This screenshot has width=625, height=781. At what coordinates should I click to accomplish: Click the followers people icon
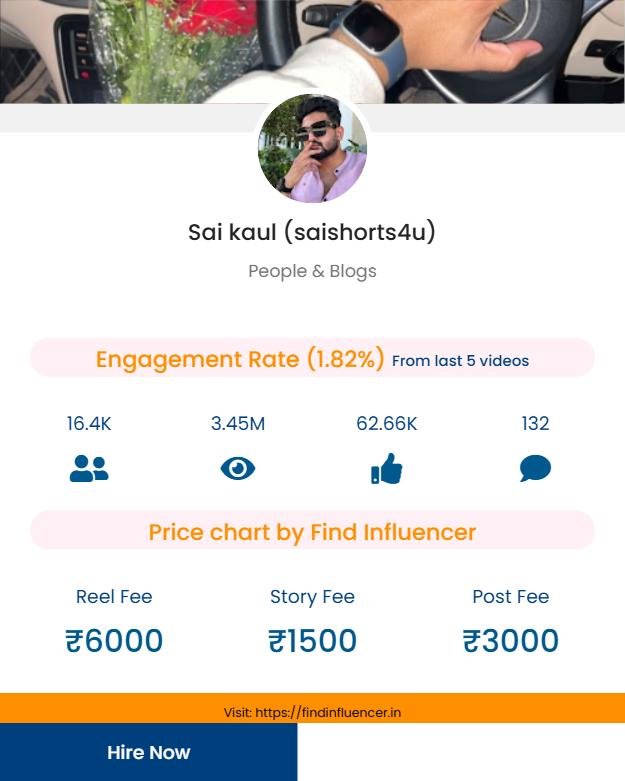tap(89, 468)
